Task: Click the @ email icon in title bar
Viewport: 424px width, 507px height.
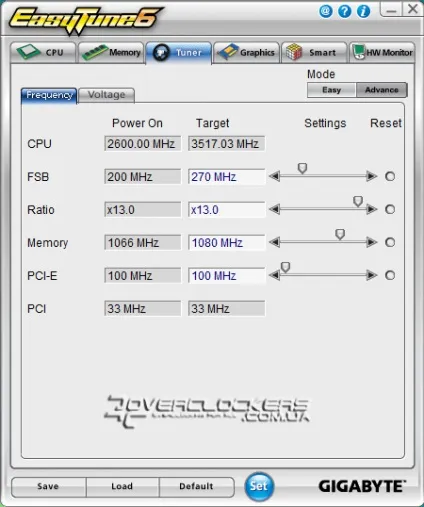Action: click(x=326, y=11)
